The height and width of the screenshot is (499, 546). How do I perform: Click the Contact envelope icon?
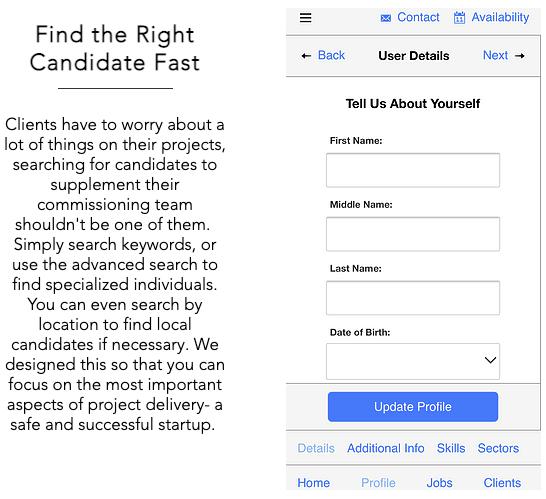tap(385, 18)
